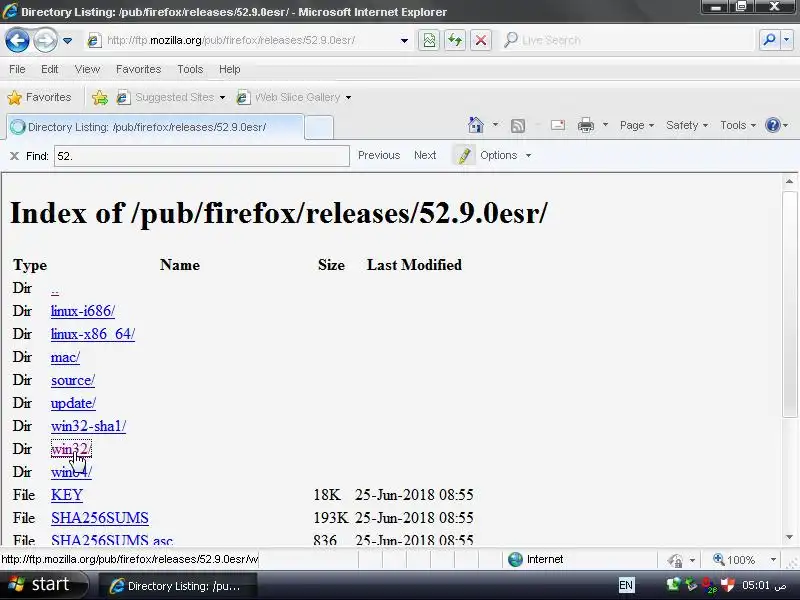Click the Print icon
This screenshot has height=600, width=800.
coord(586,125)
